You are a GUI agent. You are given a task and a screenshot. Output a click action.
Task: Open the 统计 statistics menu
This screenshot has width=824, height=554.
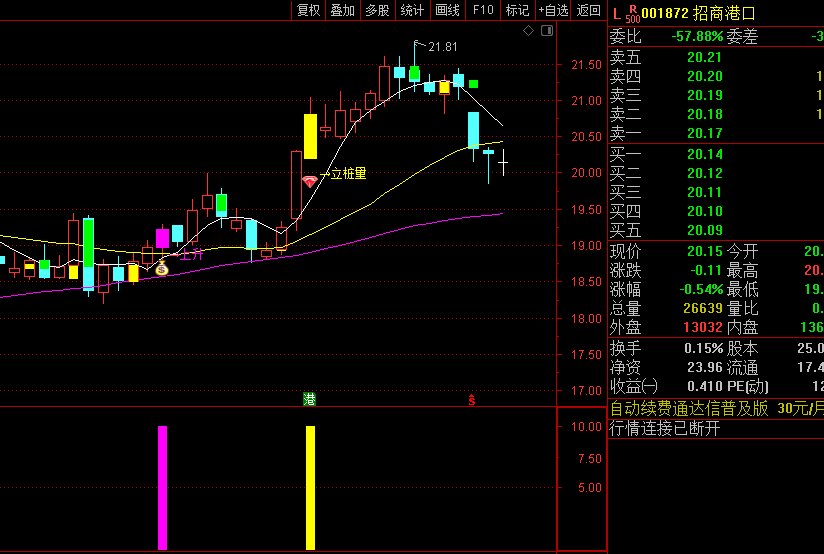(413, 10)
